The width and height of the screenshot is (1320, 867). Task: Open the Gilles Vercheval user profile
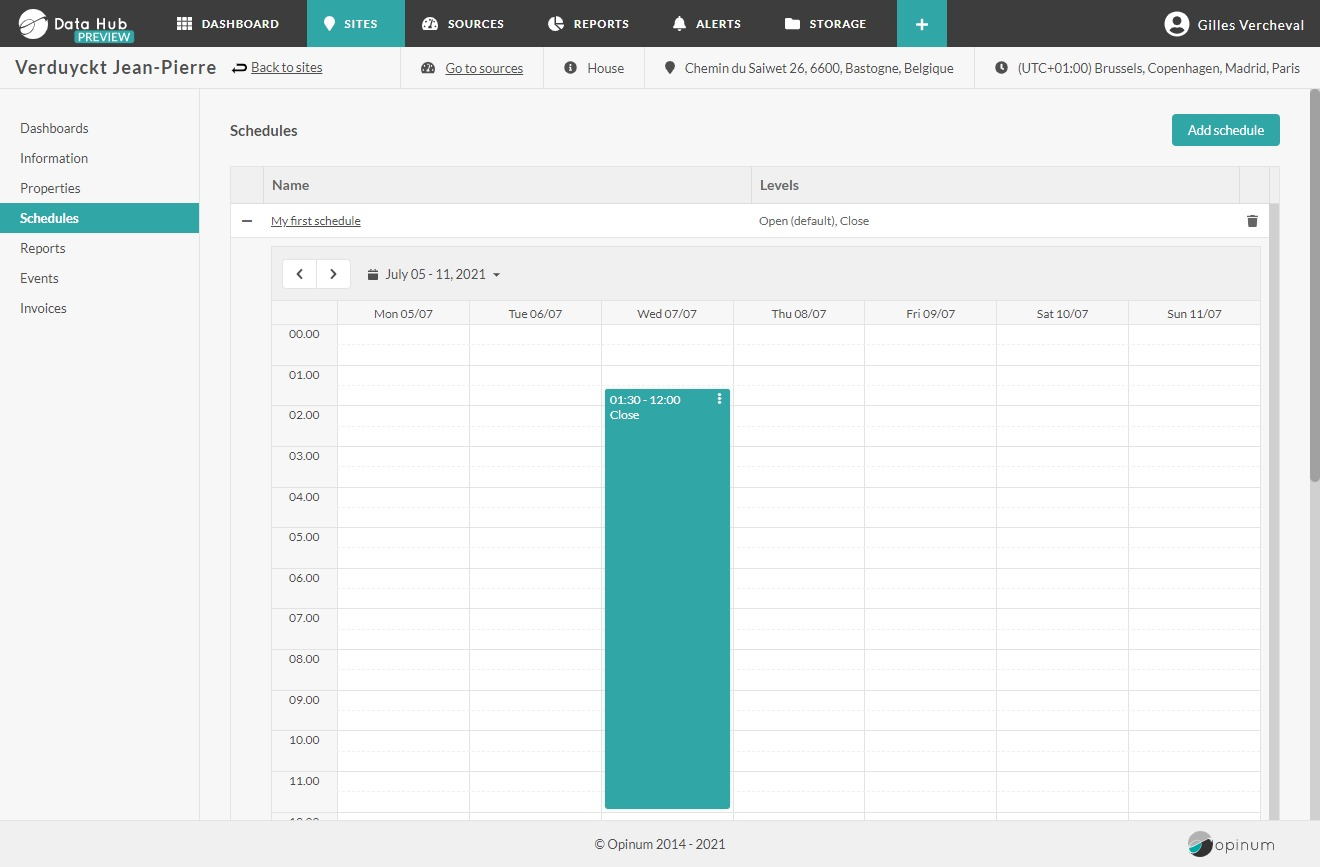[1234, 25]
